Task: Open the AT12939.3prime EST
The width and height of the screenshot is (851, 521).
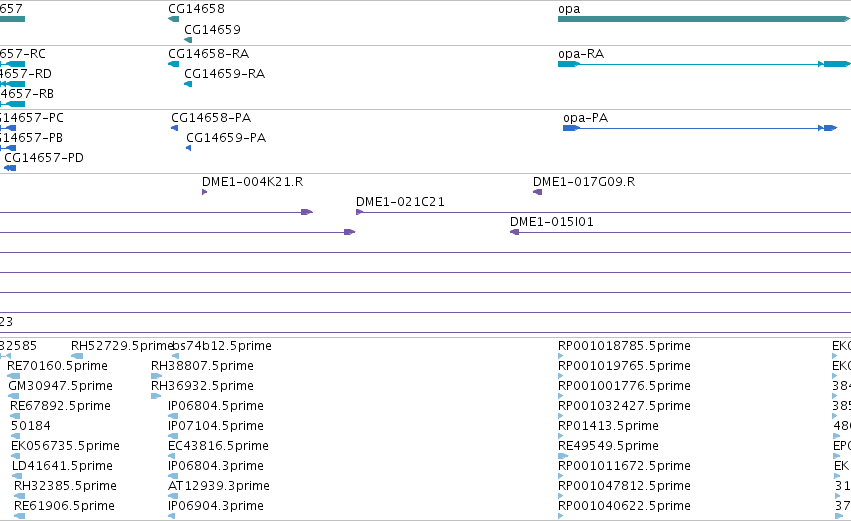Action: (x=219, y=486)
